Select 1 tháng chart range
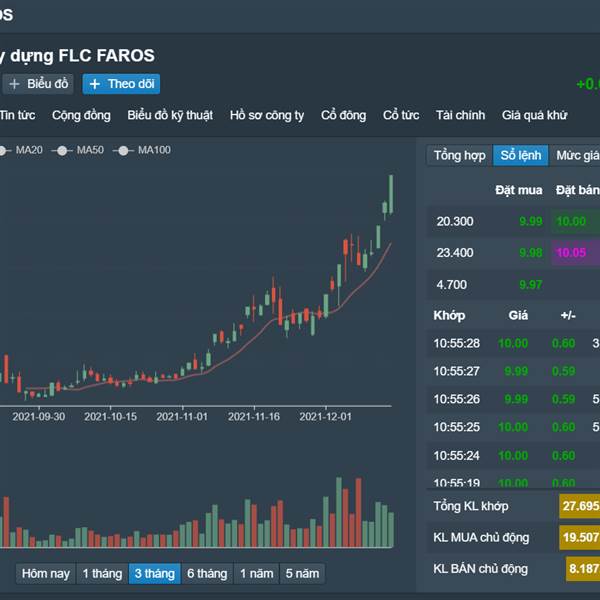 [x=102, y=574]
